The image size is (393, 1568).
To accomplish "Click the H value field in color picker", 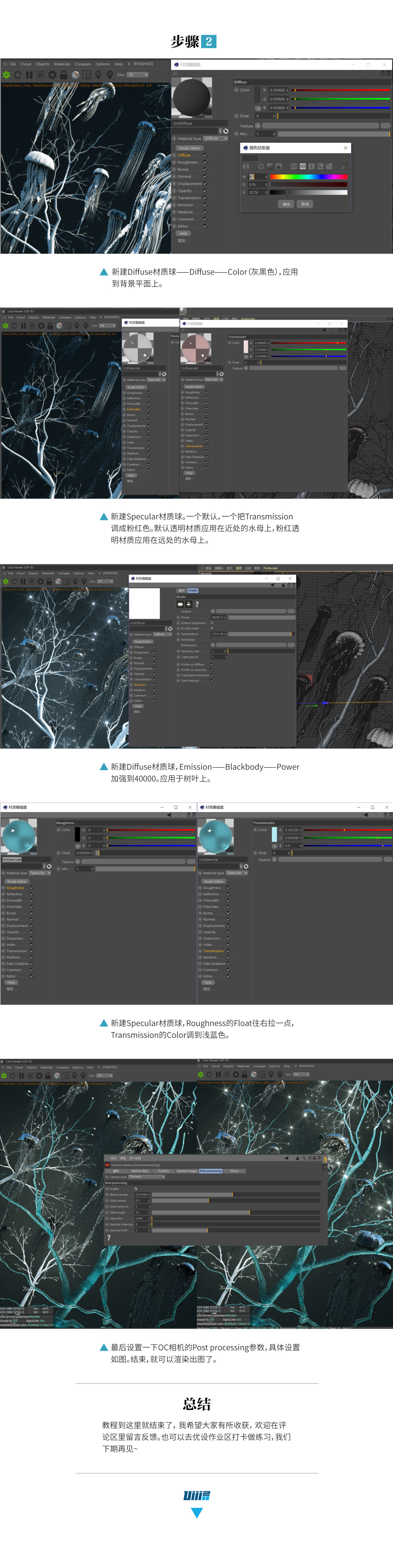I will pos(258,176).
